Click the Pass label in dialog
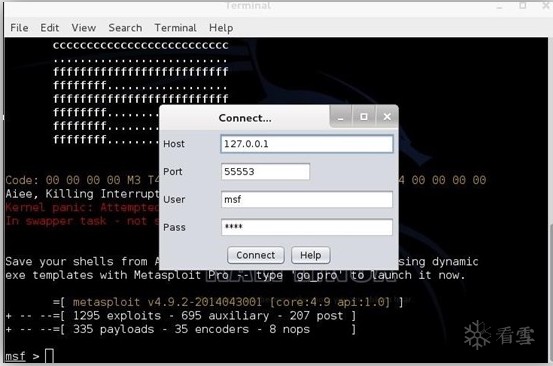Image resolution: width=553 pixels, height=366 pixels. coord(174,227)
